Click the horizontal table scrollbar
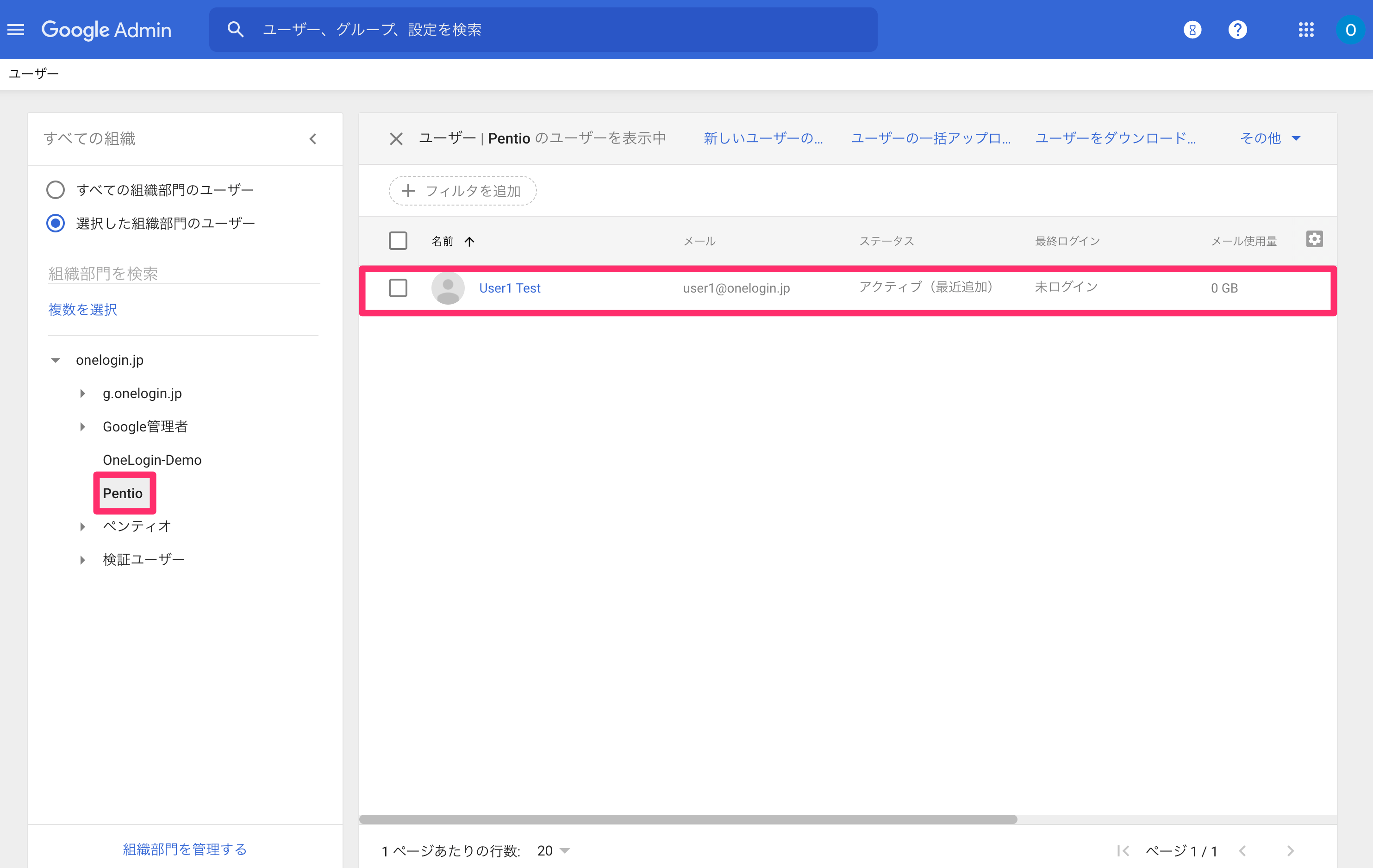 click(x=687, y=819)
